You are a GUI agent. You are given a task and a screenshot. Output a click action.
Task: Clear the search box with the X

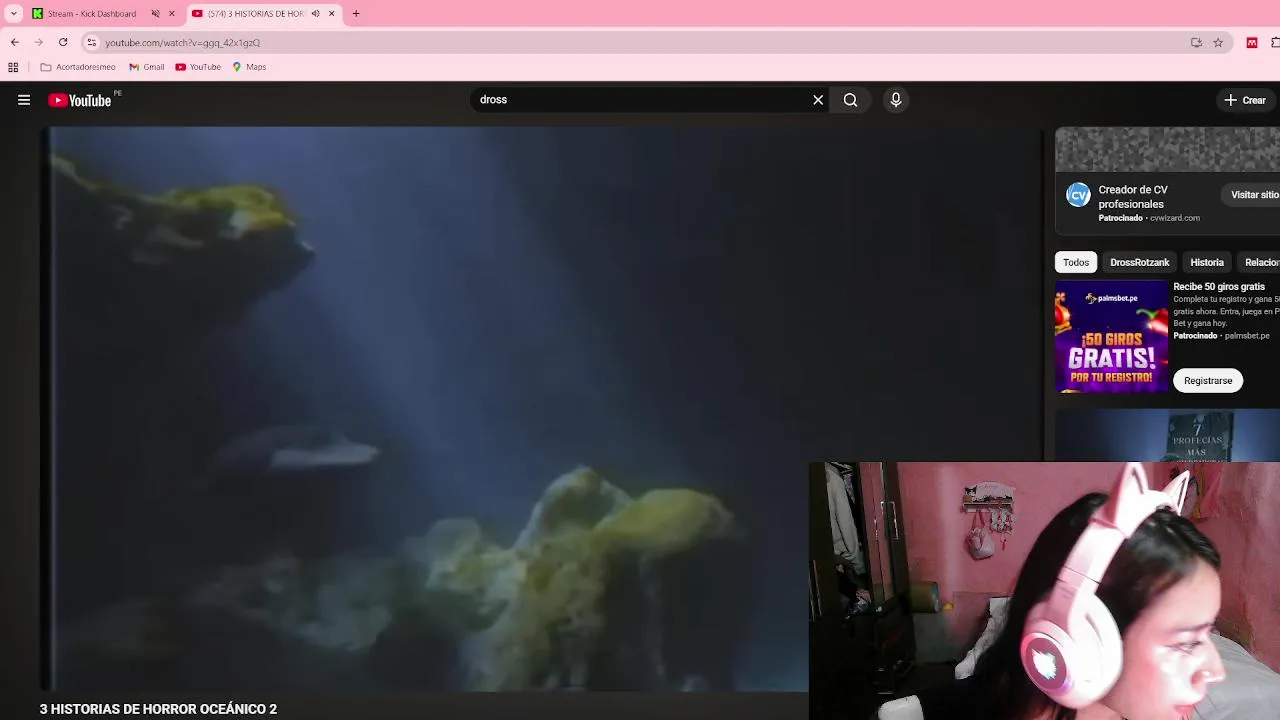[x=818, y=100]
